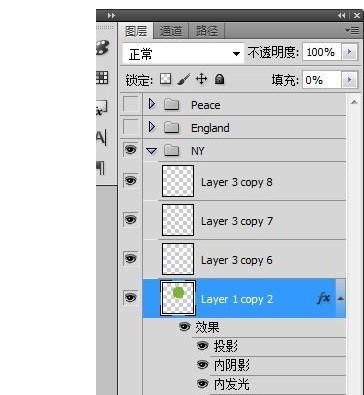The height and width of the screenshot is (395, 364).
Task: Select Layer 3 copy 7 thumbnail
Action: [178, 220]
